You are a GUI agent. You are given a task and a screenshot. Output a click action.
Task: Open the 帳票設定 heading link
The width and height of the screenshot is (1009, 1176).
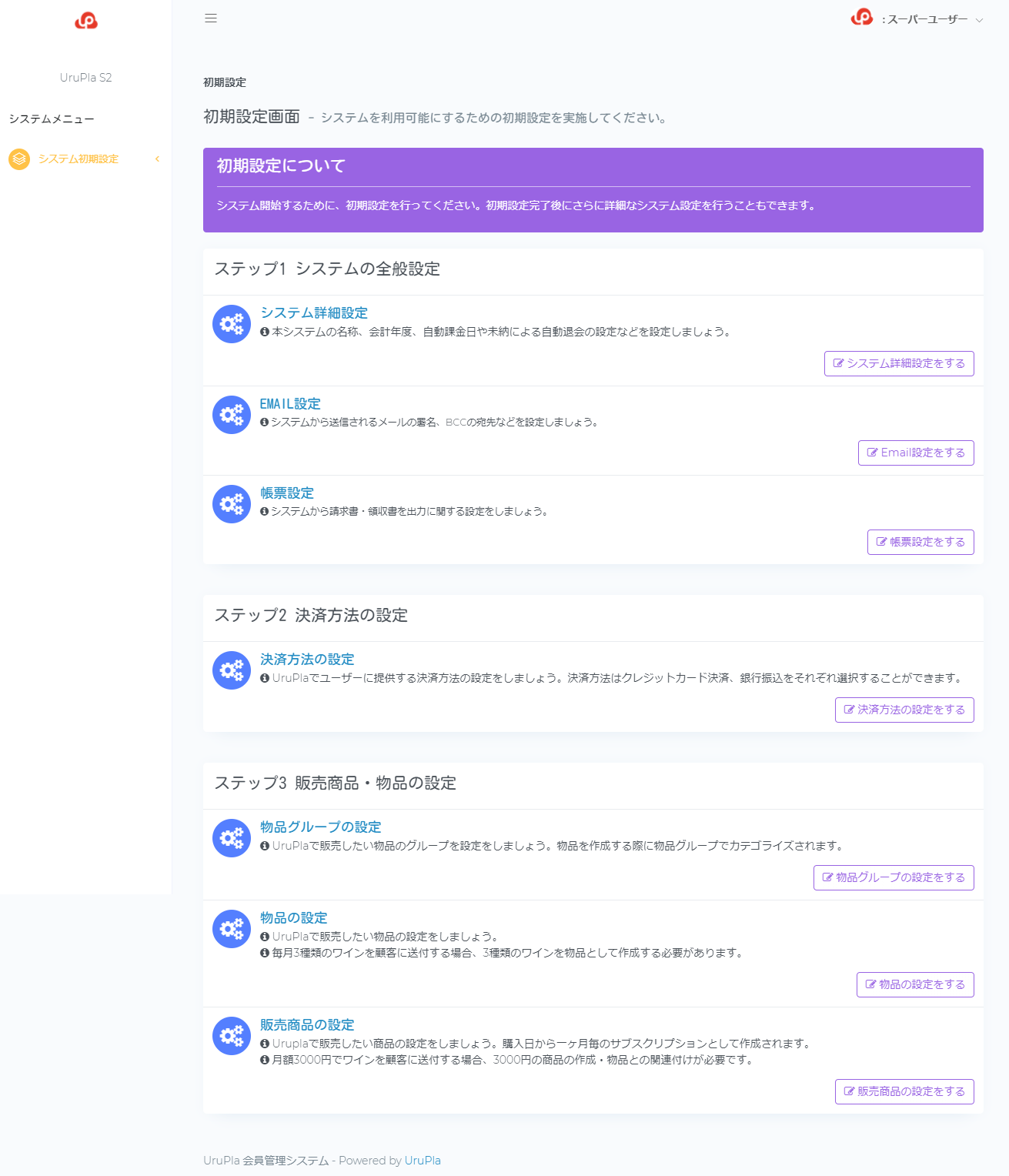tap(287, 493)
